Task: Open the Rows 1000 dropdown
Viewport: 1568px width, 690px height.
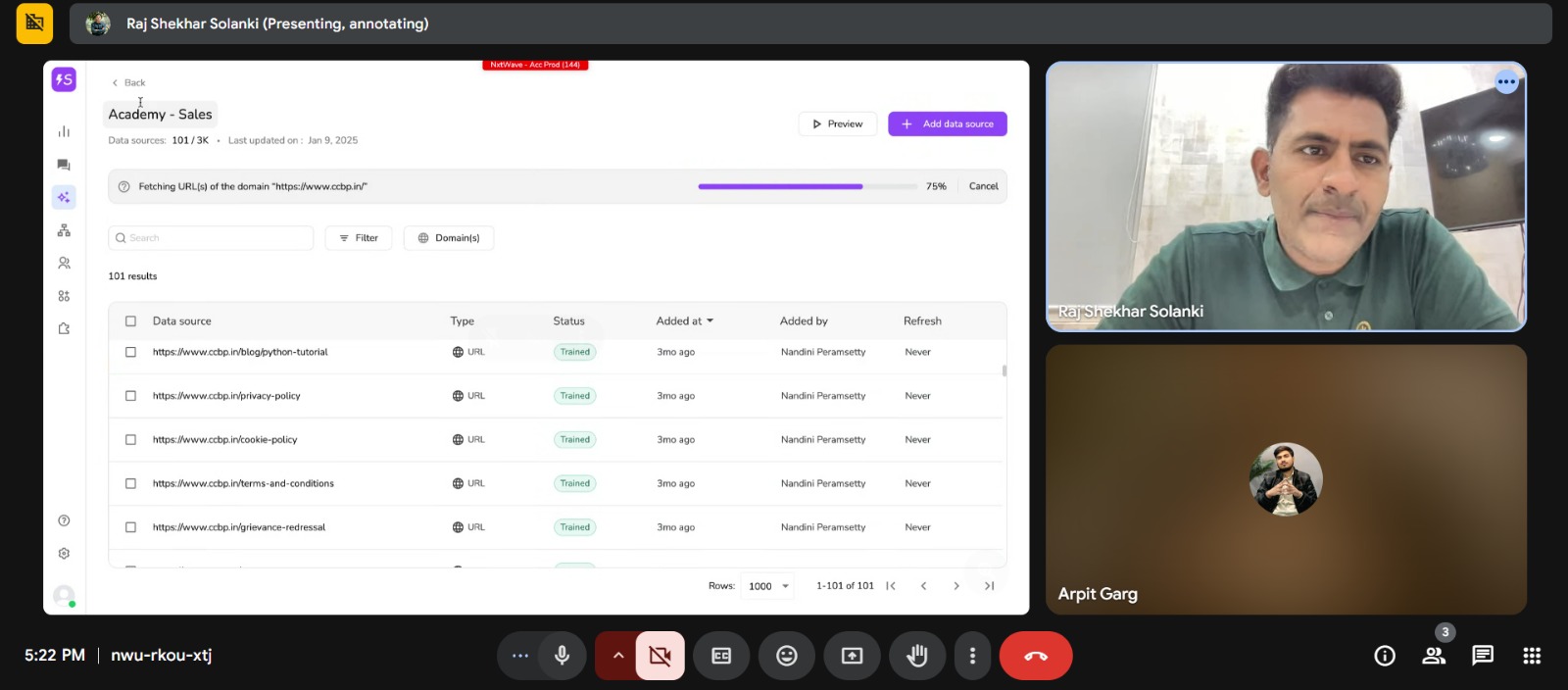Action: [767, 586]
